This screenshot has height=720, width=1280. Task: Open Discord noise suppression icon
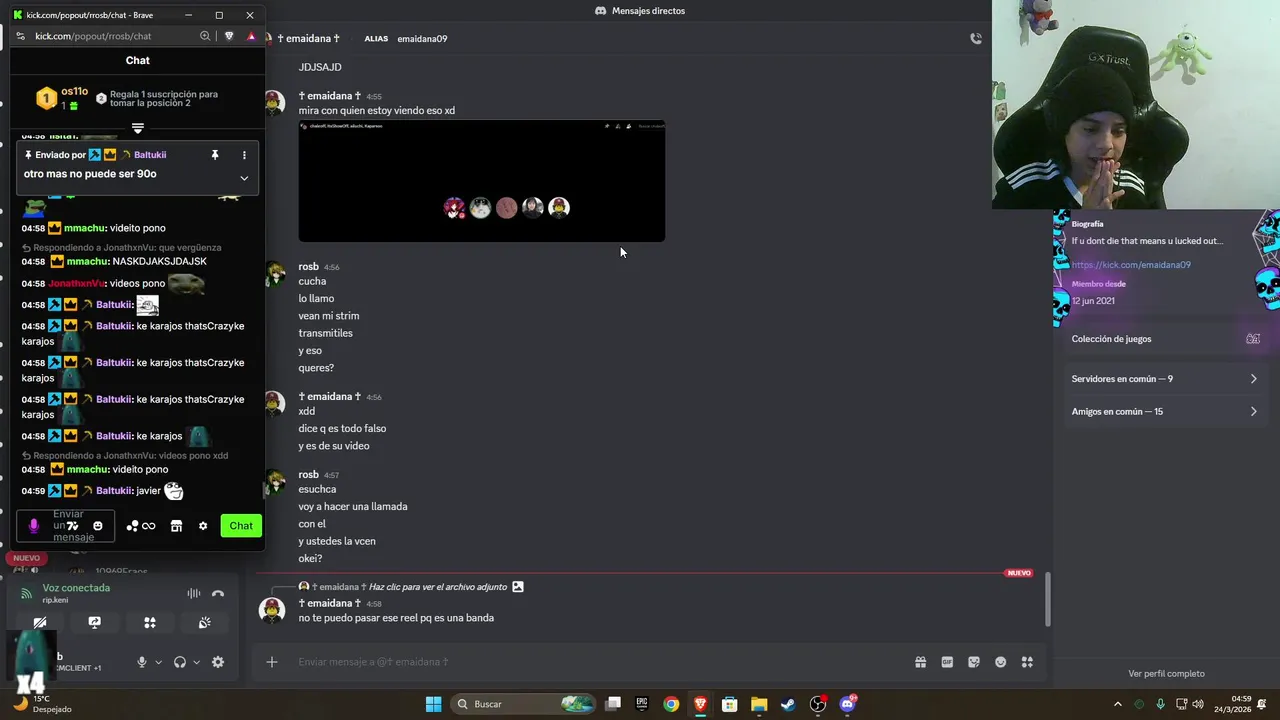[x=194, y=594]
